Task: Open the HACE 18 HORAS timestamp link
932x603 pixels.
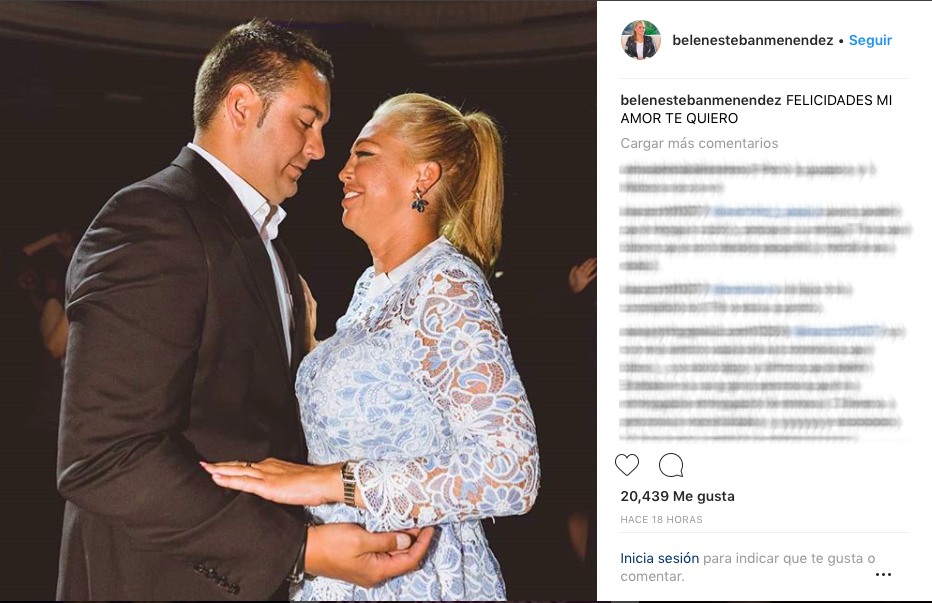Action: (x=662, y=520)
